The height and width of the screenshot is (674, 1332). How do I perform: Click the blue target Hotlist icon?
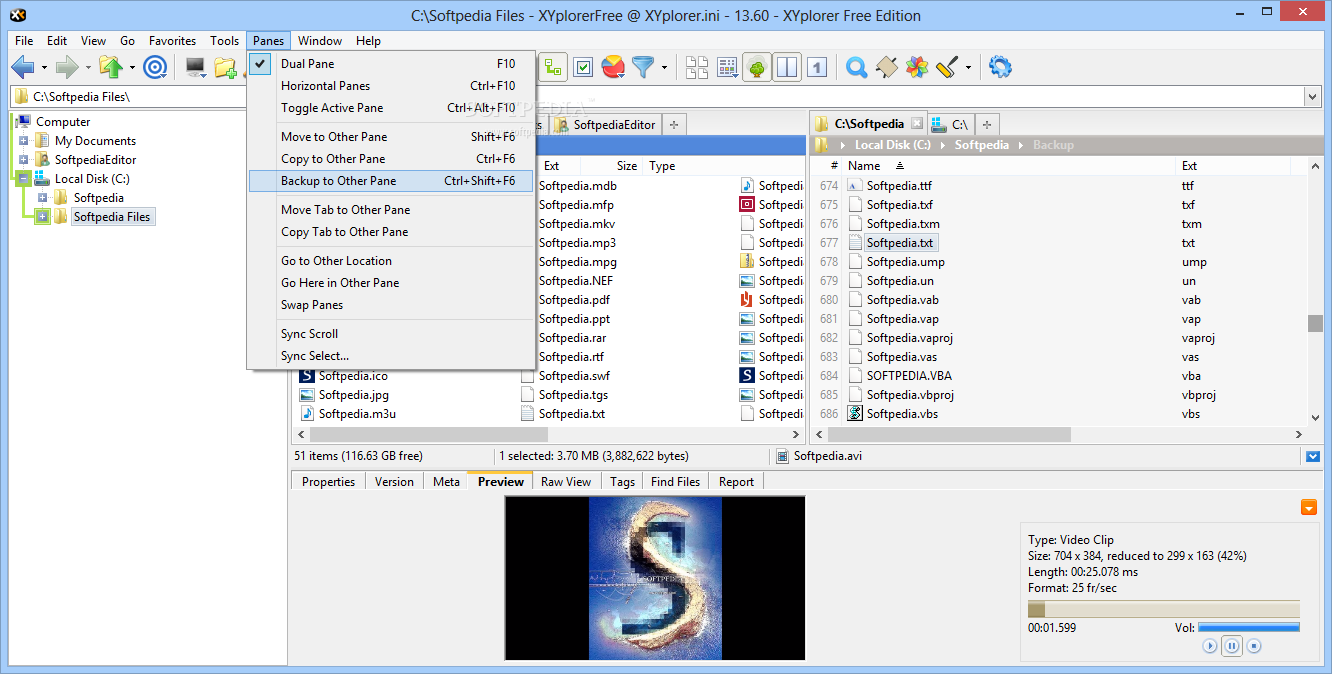click(155, 67)
